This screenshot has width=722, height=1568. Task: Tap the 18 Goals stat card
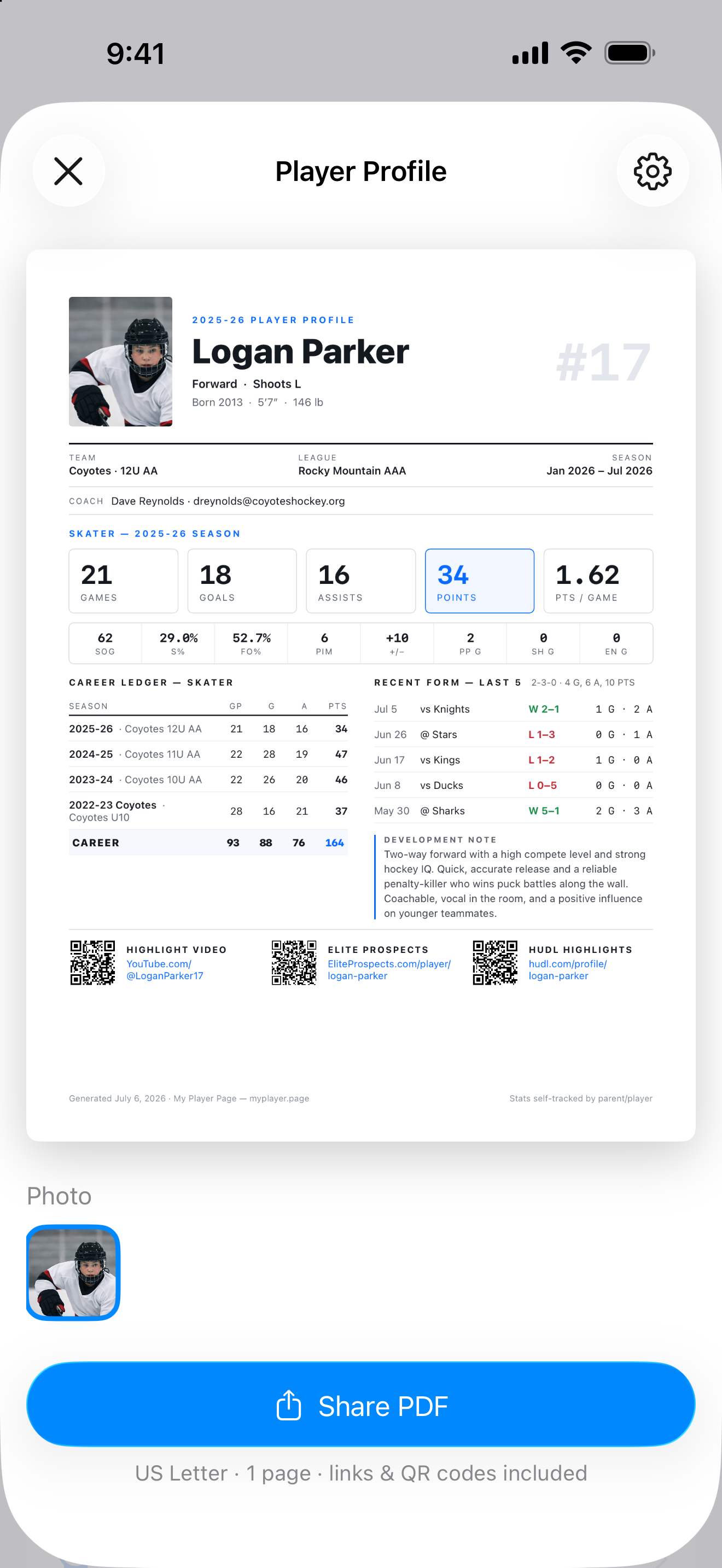[x=242, y=581]
